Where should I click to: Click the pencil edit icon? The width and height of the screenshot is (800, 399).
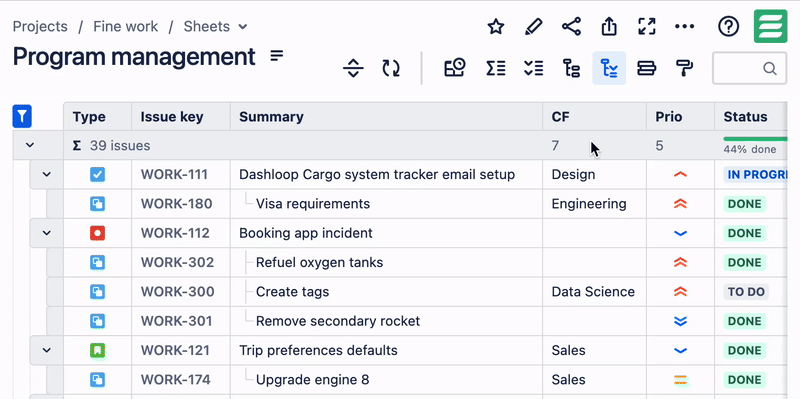point(533,27)
